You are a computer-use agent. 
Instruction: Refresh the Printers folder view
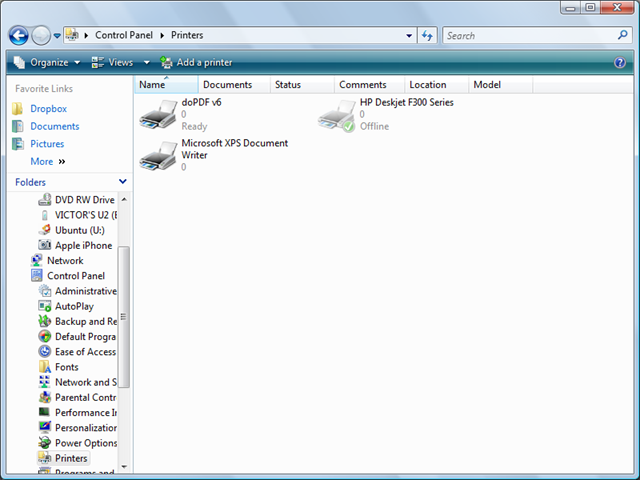(427, 36)
